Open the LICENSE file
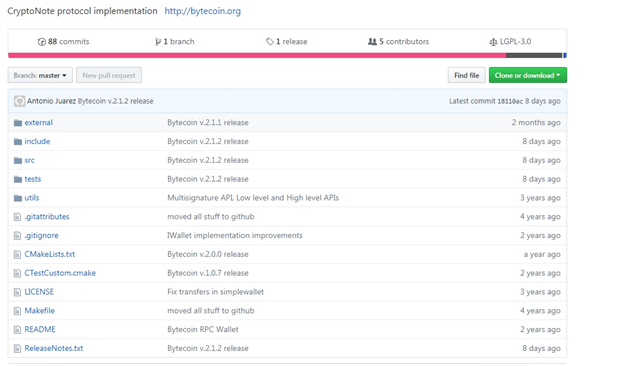The image size is (628, 366). click(39, 292)
